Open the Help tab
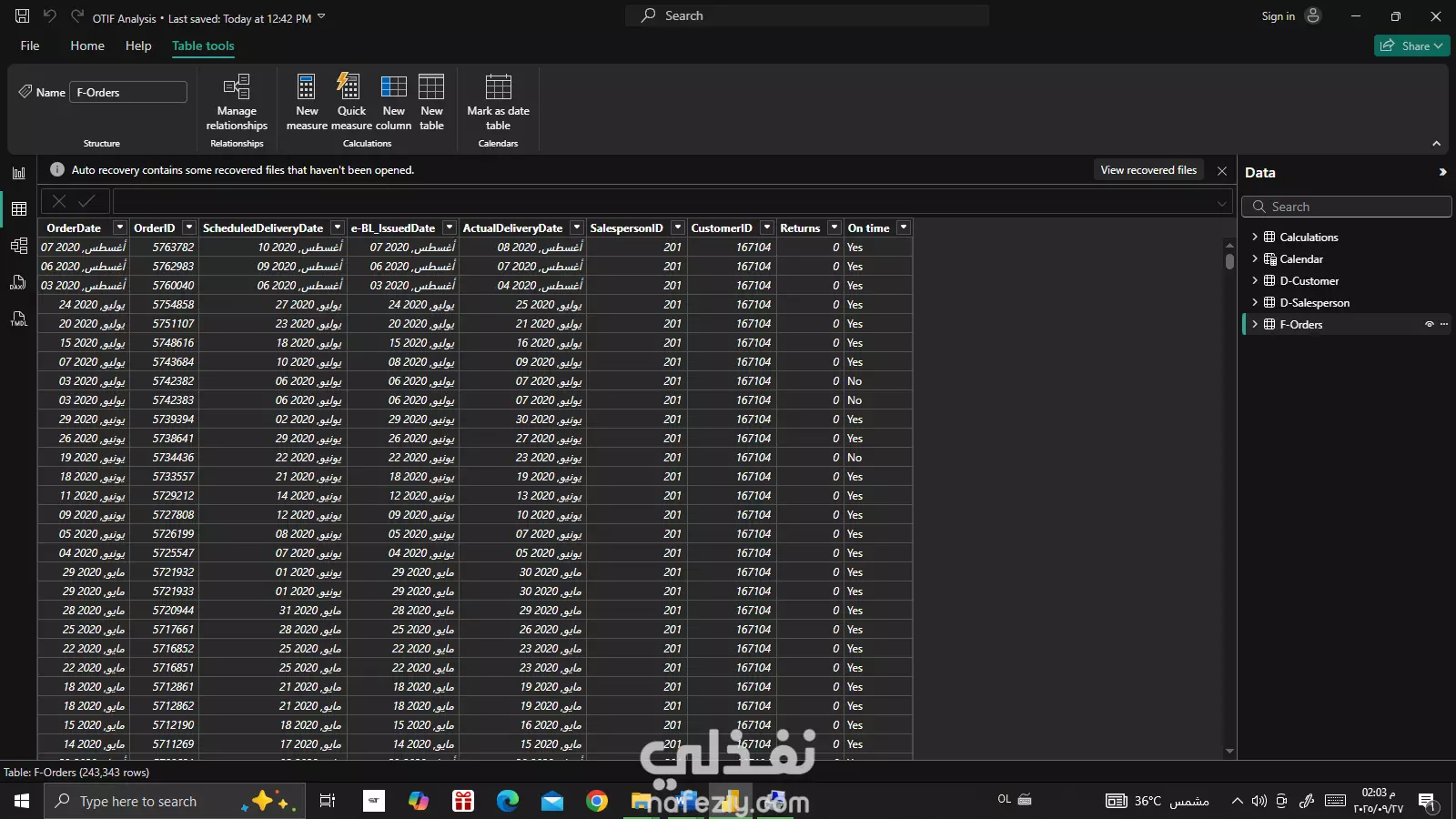The width and height of the screenshot is (1456, 819). pos(138,45)
